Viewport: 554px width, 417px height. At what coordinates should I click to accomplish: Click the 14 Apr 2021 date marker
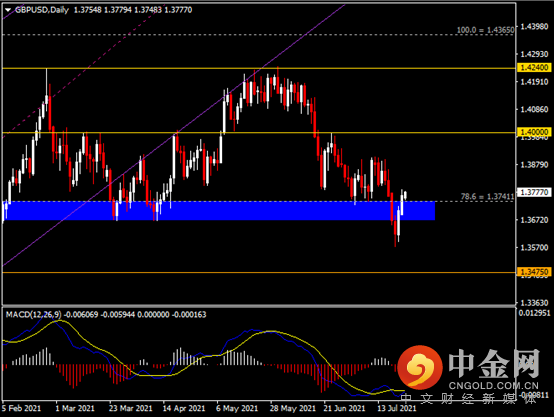[184, 408]
